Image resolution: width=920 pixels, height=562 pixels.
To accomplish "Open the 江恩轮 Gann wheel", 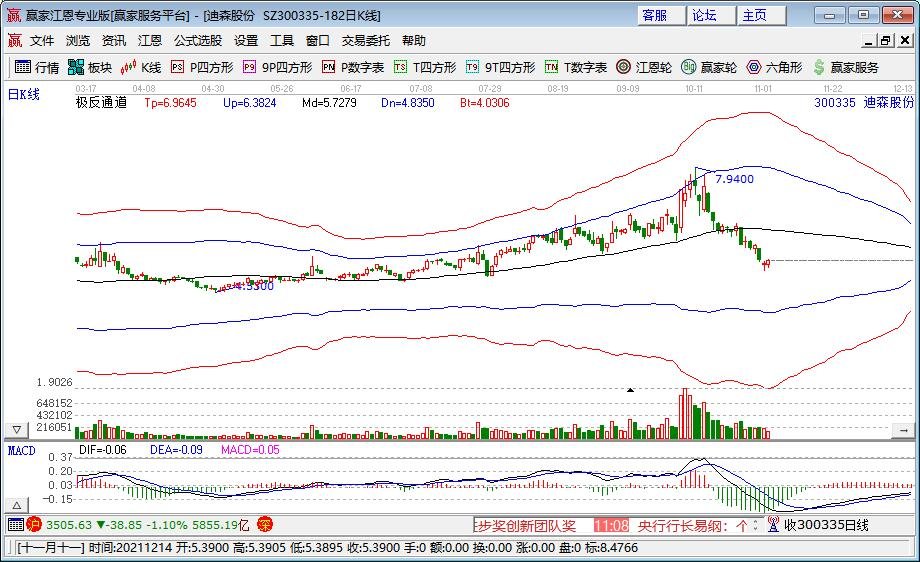I will point(644,67).
